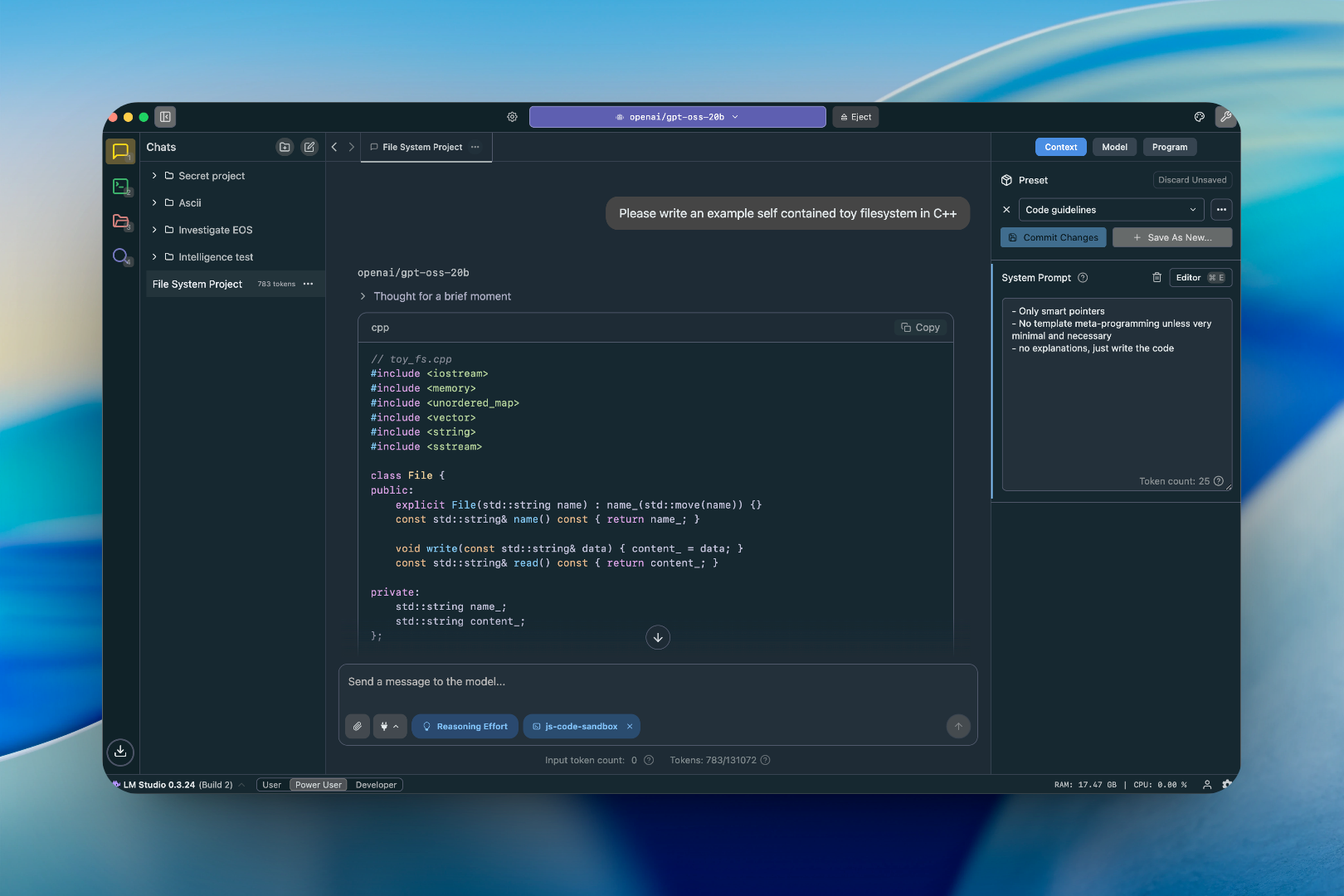Delete system prompt with the trash icon

[1157, 278]
